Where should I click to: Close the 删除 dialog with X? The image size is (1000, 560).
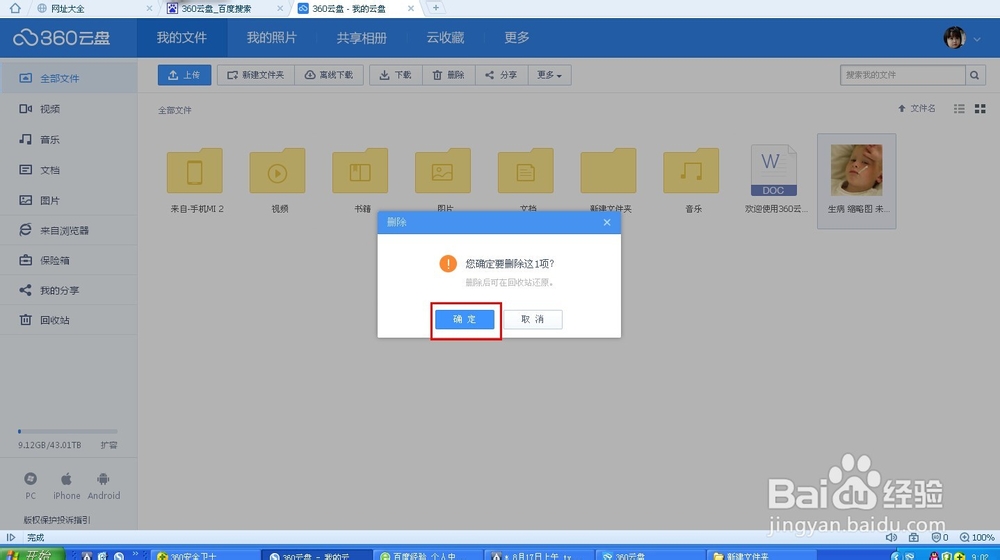607,222
